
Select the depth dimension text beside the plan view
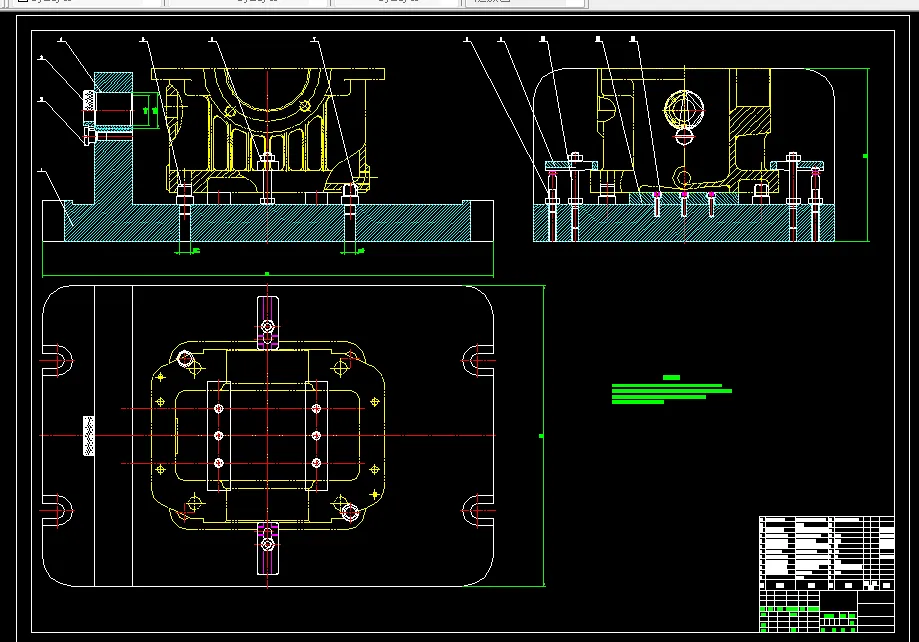(541, 436)
